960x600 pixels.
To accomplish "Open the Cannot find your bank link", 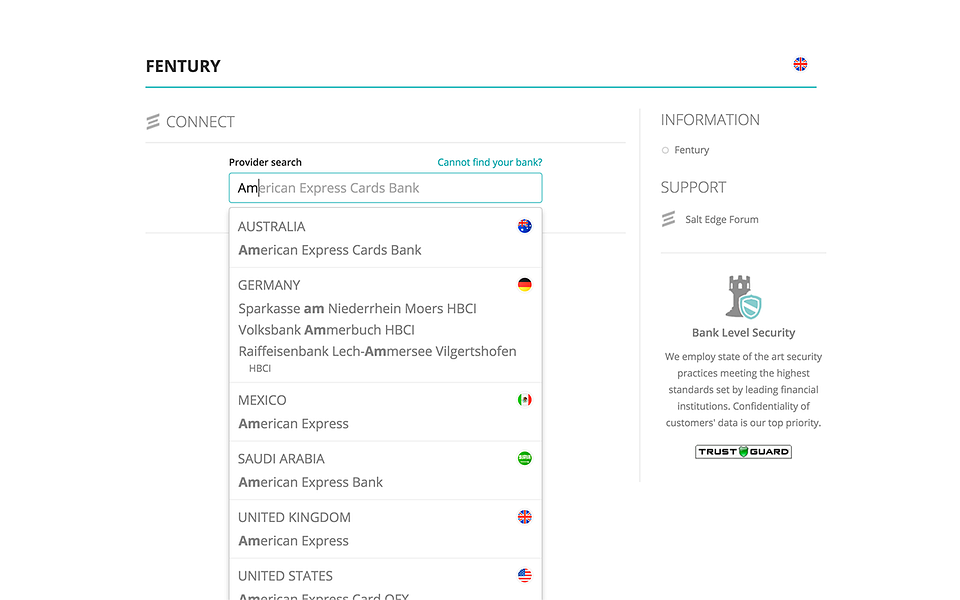I will point(490,162).
